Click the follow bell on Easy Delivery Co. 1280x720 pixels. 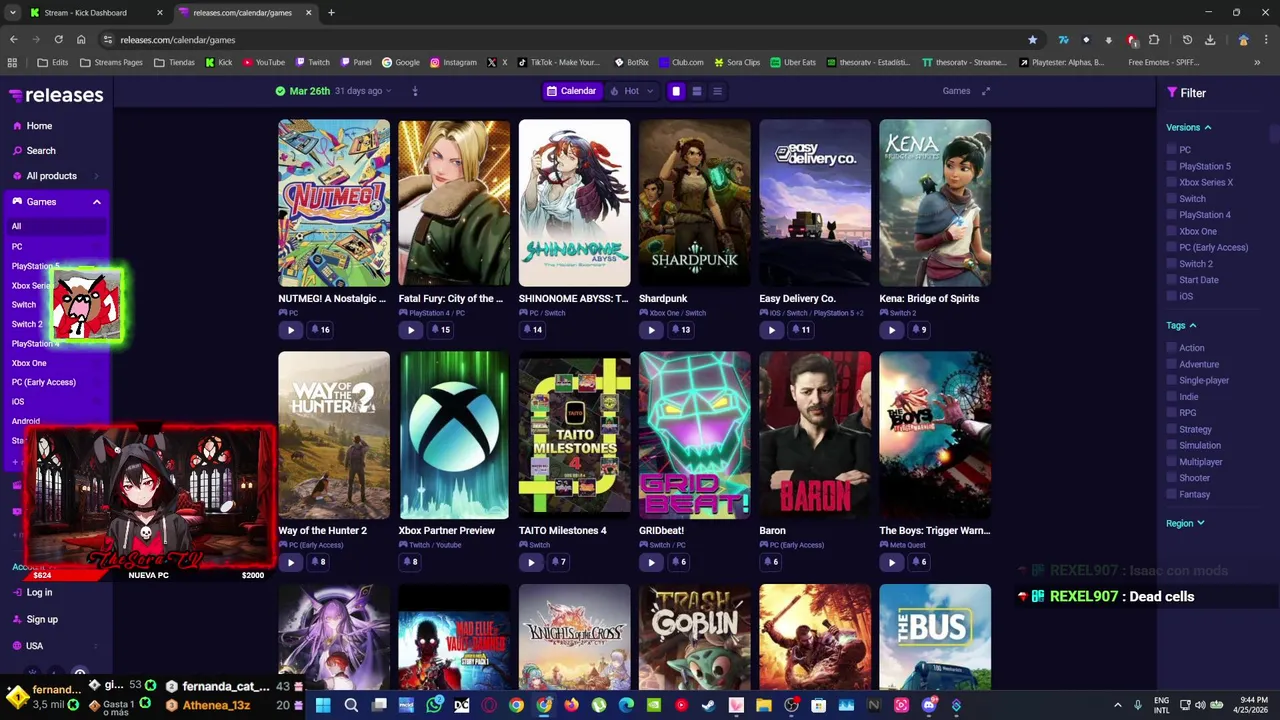tap(800, 330)
